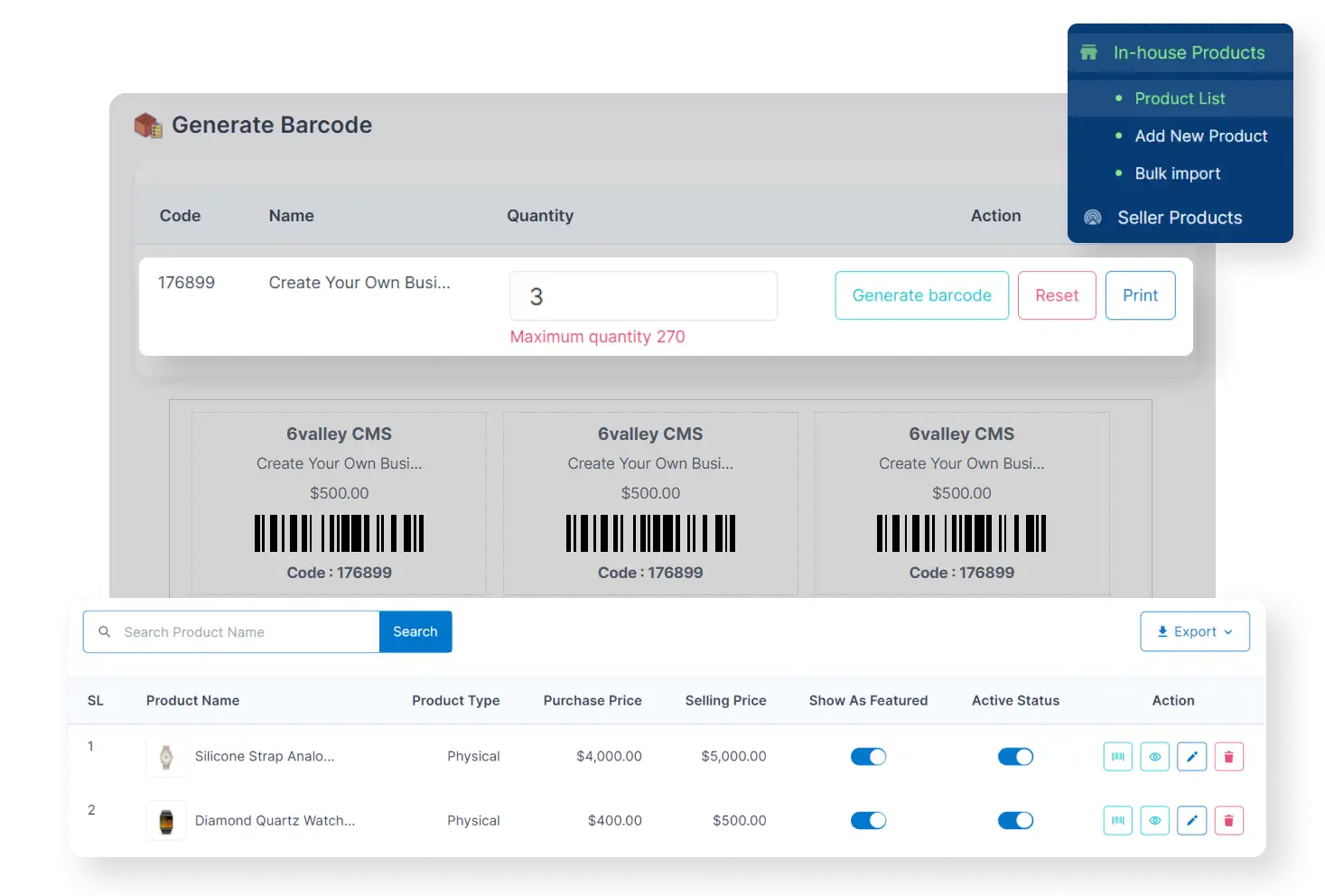Click the delete trash icon for Diamond Quartz Watch
Screen dimensions: 1325x896
pos(1228,820)
